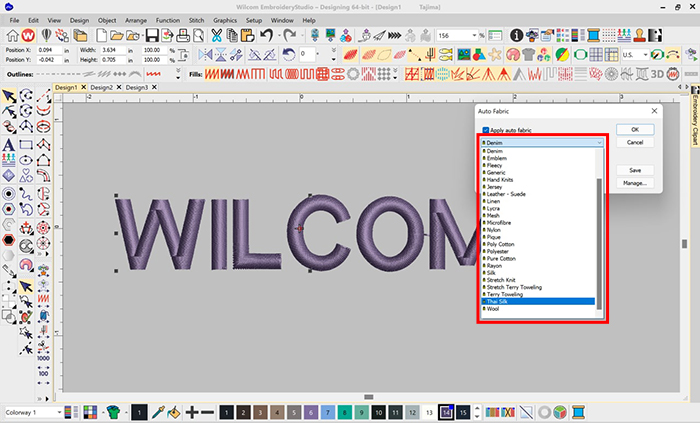Open the File menu

14,21
